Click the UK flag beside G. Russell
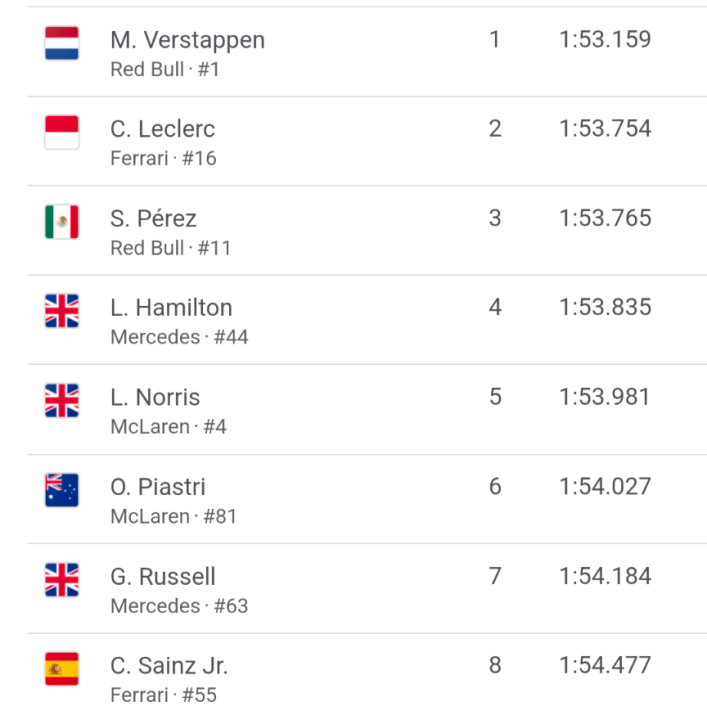The image size is (707, 720). pyautogui.click(x=62, y=580)
